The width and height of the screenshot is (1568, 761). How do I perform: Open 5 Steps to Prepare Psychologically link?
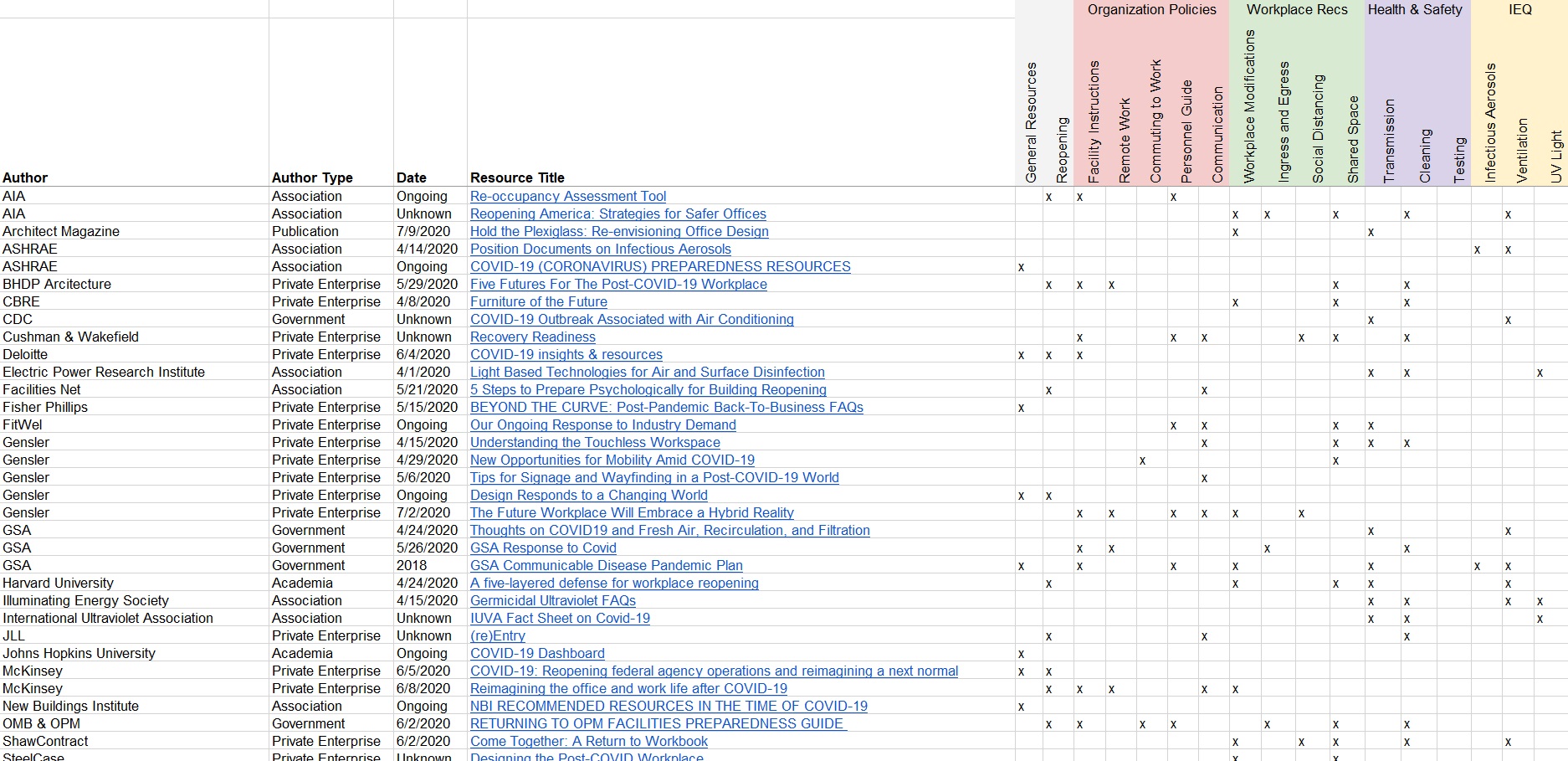(648, 389)
